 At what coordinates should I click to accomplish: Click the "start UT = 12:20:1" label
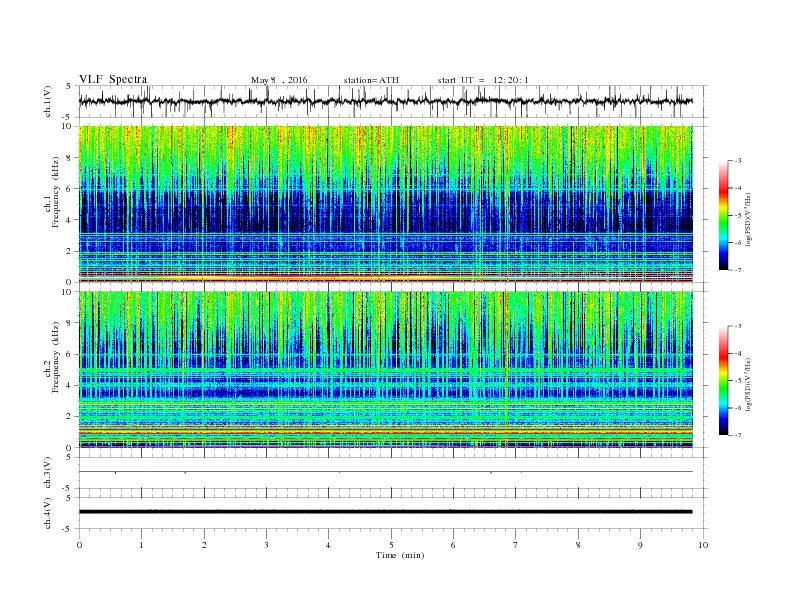click(483, 80)
